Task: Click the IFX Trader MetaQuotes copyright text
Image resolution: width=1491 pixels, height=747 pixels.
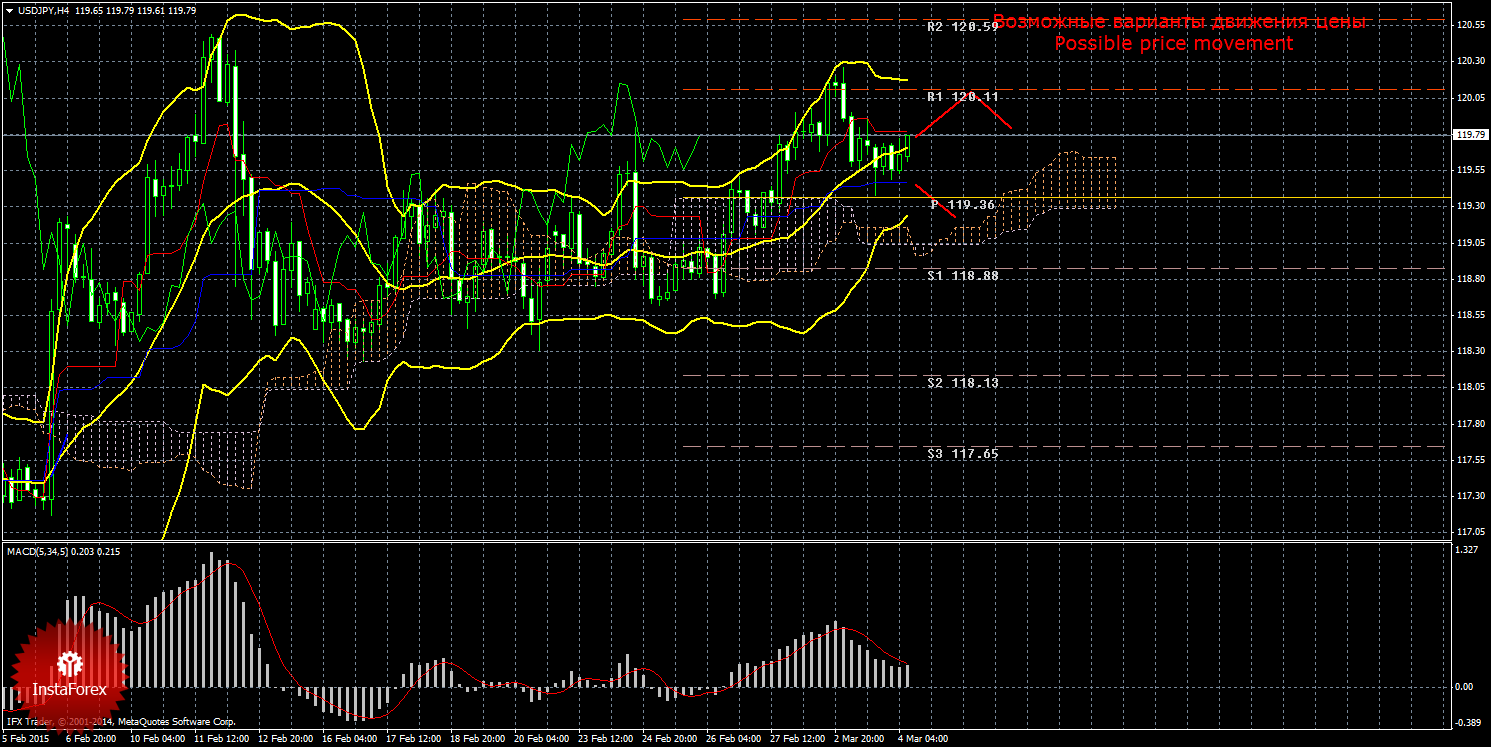Action: (x=120, y=721)
